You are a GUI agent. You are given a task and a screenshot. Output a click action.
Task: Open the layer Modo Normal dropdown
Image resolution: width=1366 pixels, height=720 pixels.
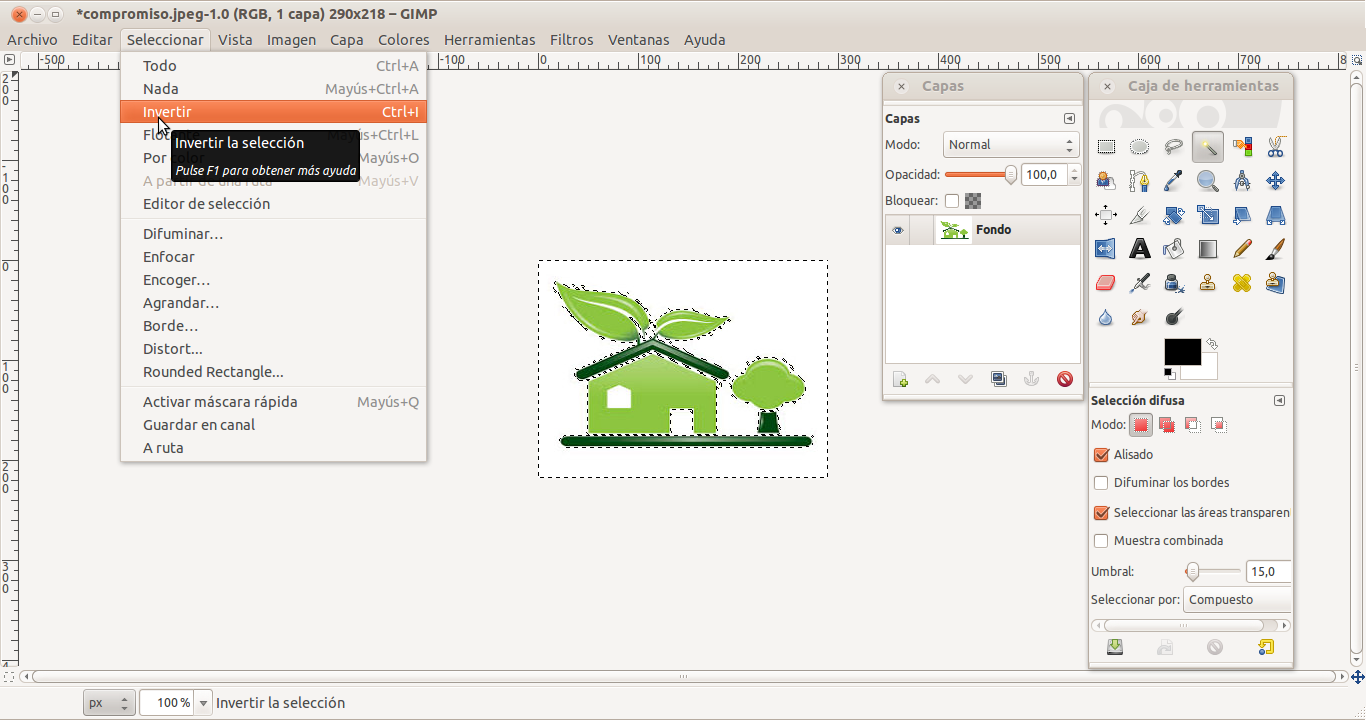pos(1010,145)
